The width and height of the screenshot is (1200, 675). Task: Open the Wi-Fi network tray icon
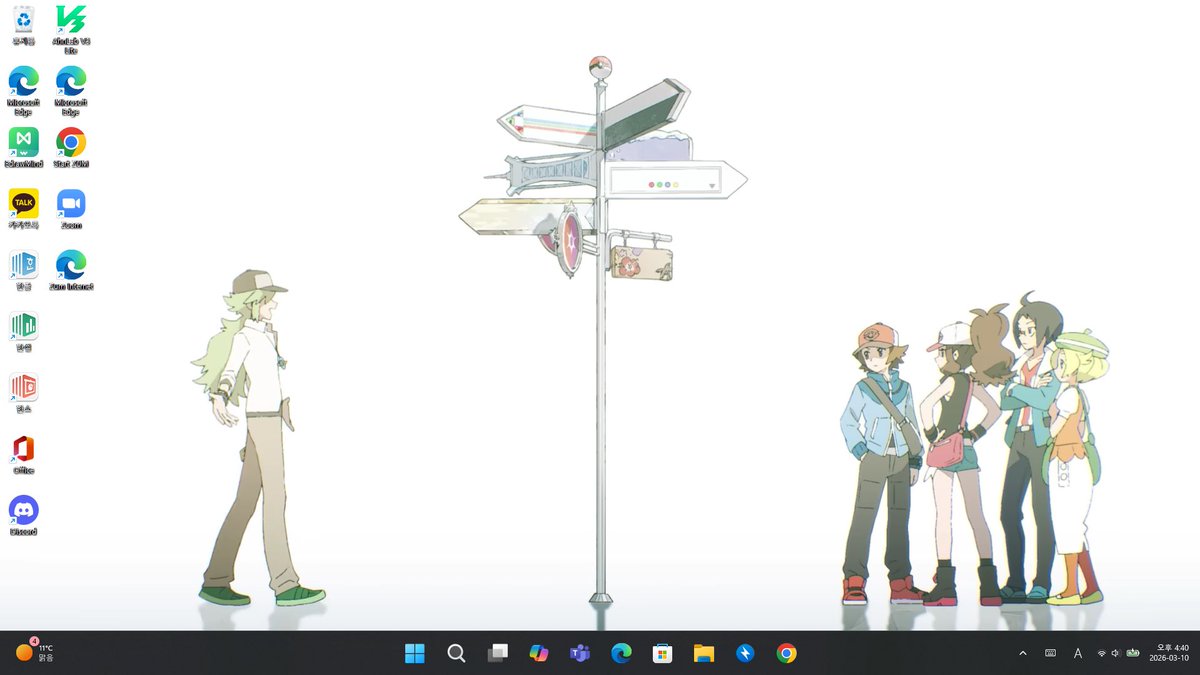(x=1102, y=653)
